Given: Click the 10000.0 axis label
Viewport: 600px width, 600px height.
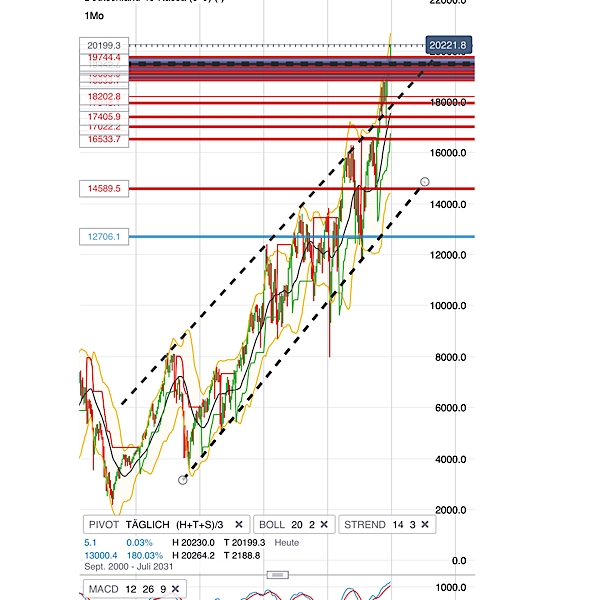Looking at the screenshot, I should pos(448,306).
